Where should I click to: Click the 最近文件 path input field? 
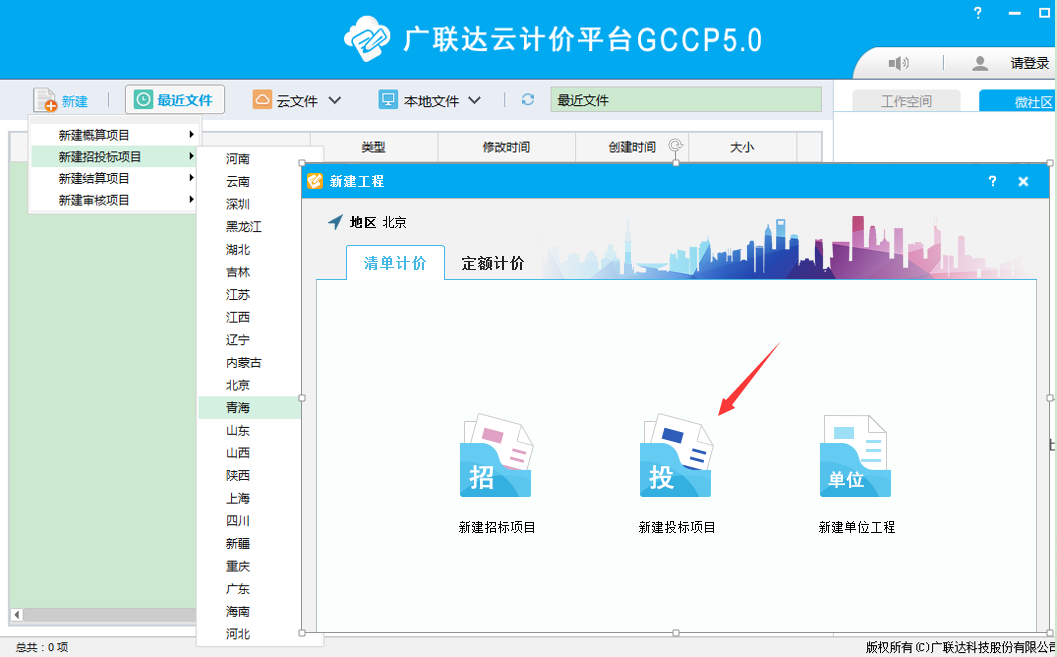[686, 100]
